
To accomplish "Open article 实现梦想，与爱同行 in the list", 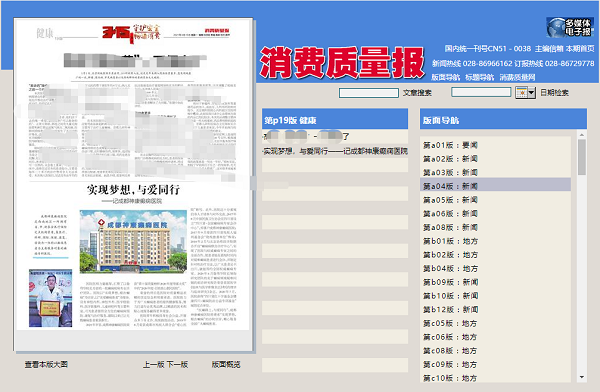I will [x=335, y=151].
